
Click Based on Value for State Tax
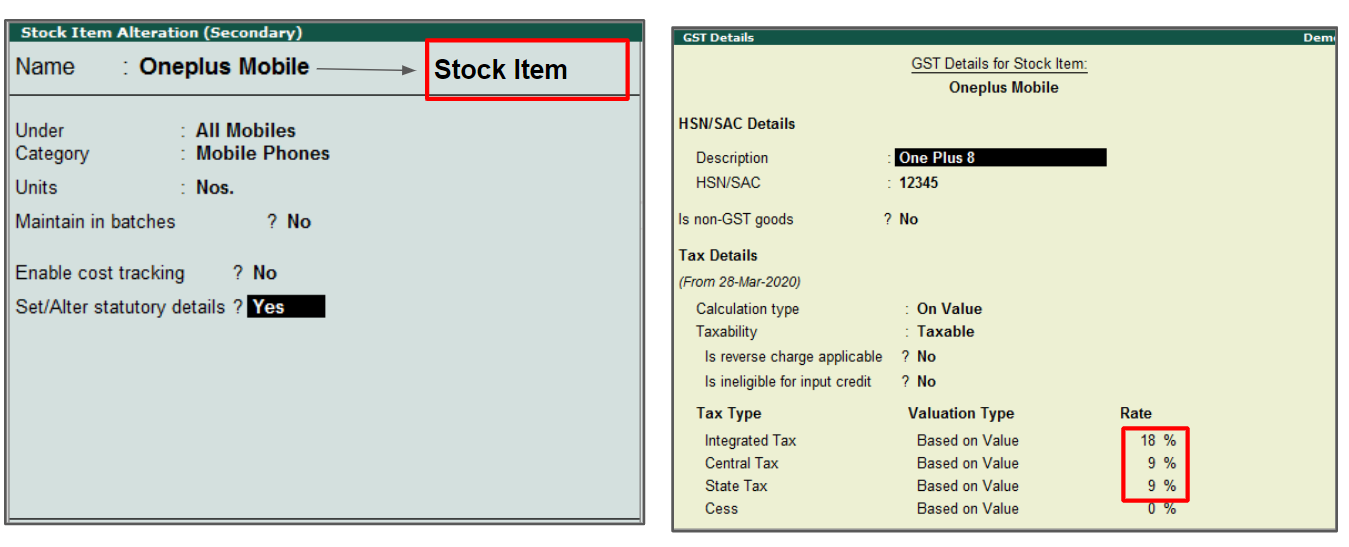[967, 486]
